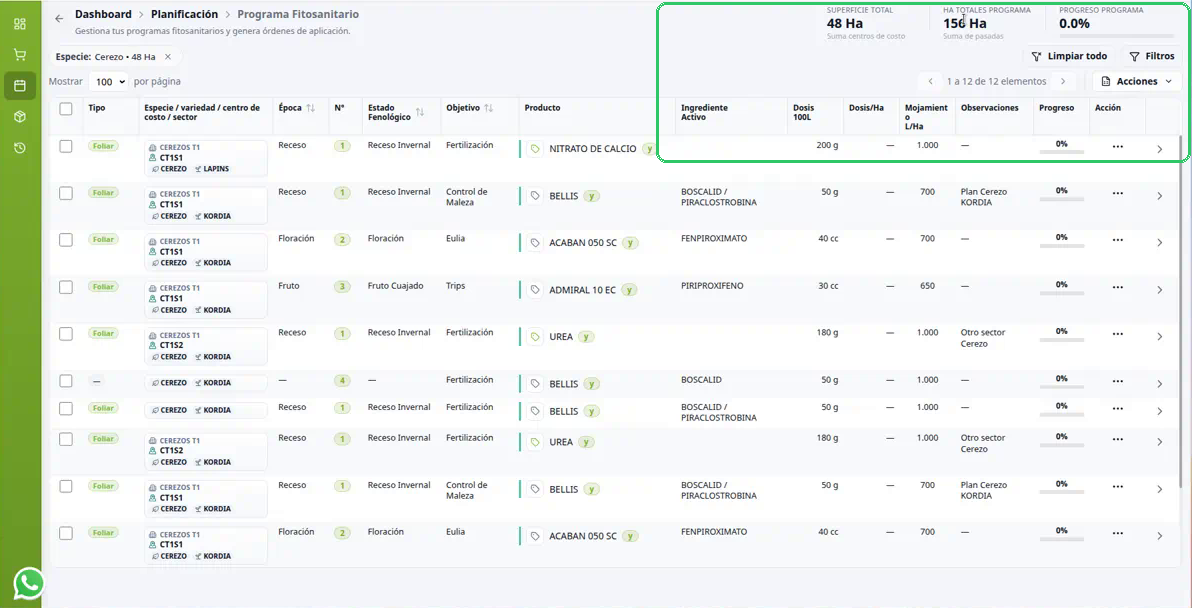
Task: Expand the N° 4 BELLIS row chevron
Action: [1159, 384]
